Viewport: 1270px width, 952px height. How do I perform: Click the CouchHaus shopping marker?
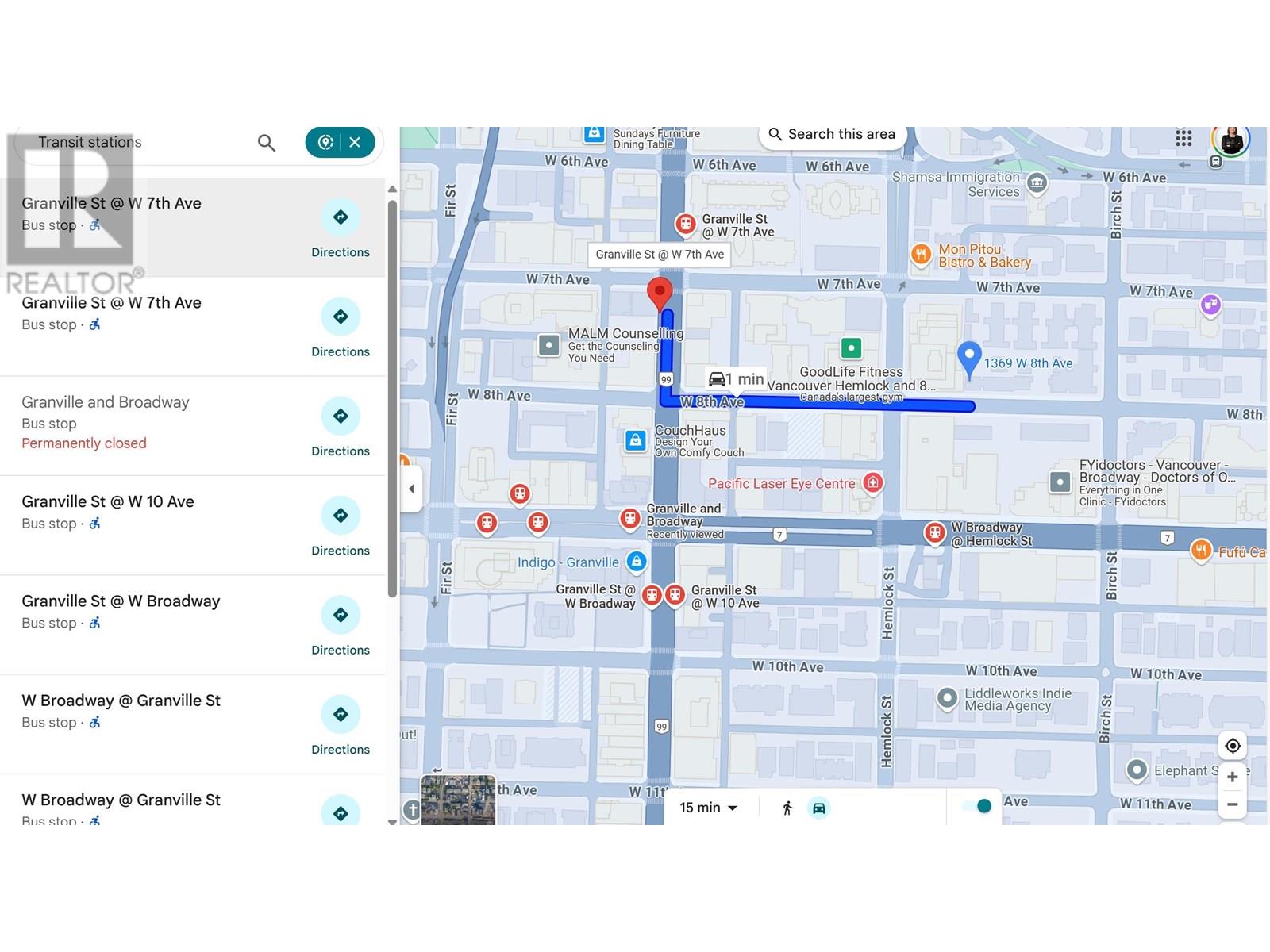tap(635, 440)
